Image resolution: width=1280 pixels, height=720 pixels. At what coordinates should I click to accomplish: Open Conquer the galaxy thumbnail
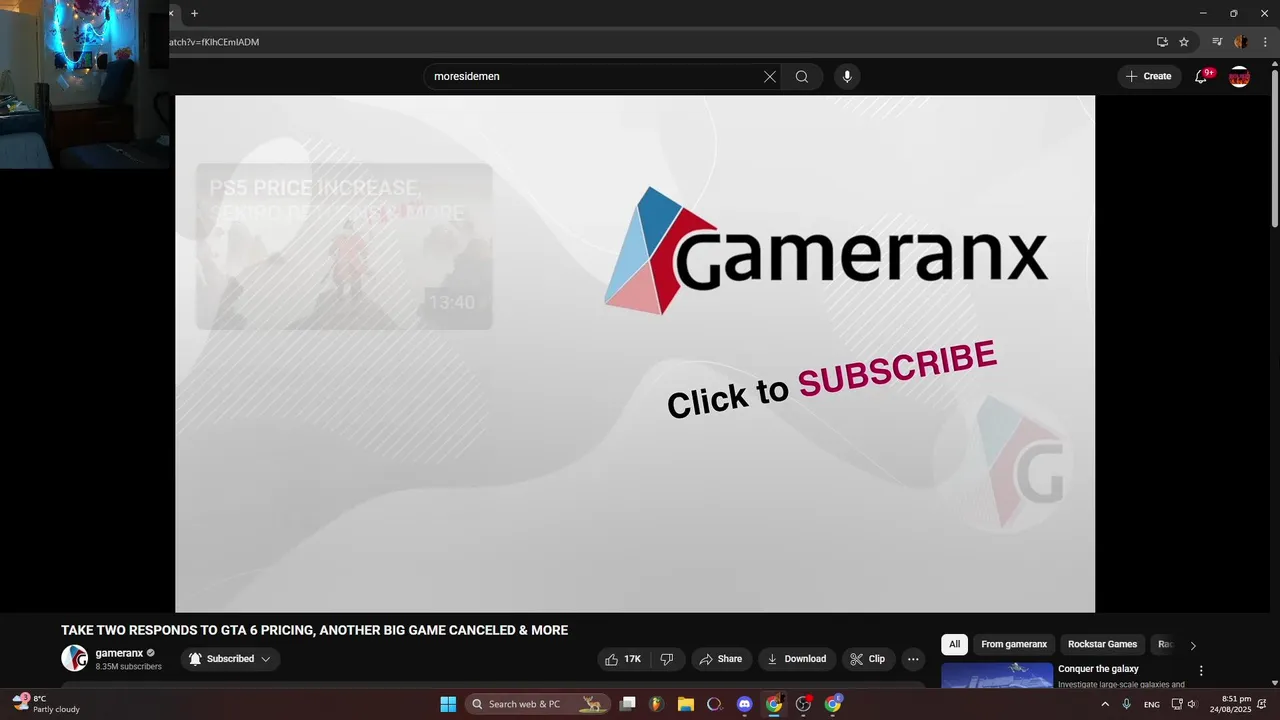coord(997,676)
